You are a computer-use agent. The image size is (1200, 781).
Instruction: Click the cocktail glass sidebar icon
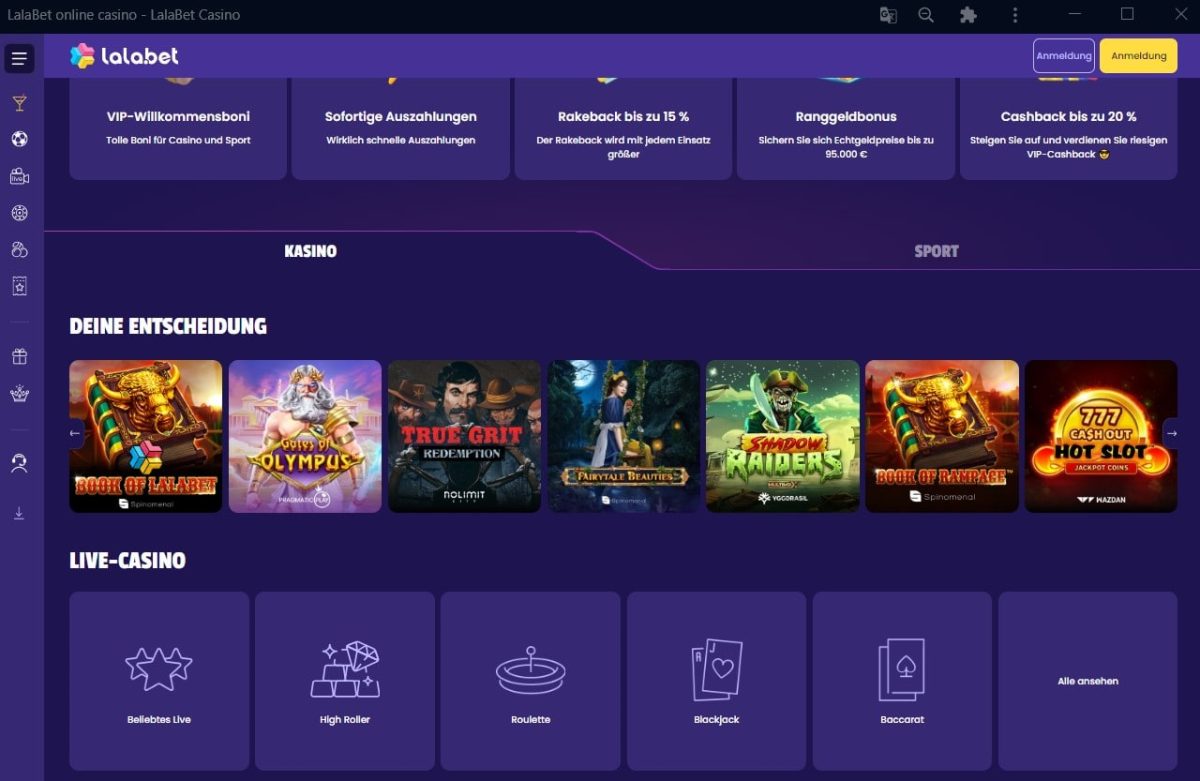pyautogui.click(x=19, y=103)
